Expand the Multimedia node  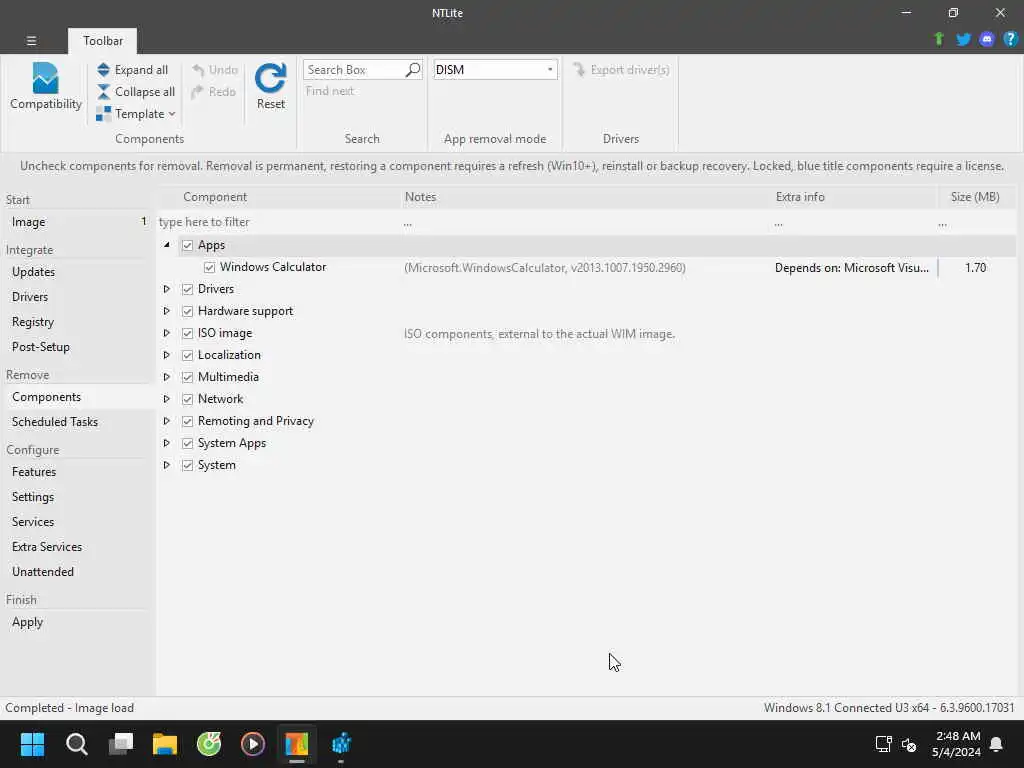167,377
